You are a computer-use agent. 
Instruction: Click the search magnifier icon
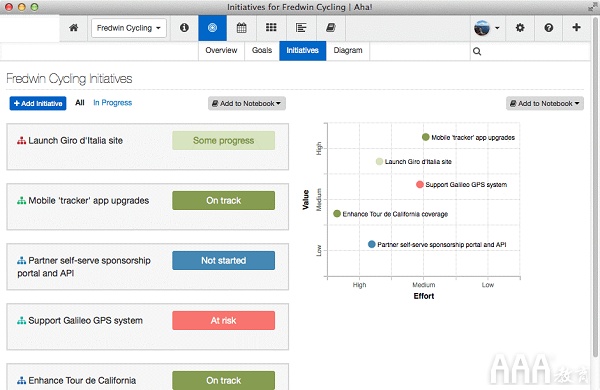(477, 51)
